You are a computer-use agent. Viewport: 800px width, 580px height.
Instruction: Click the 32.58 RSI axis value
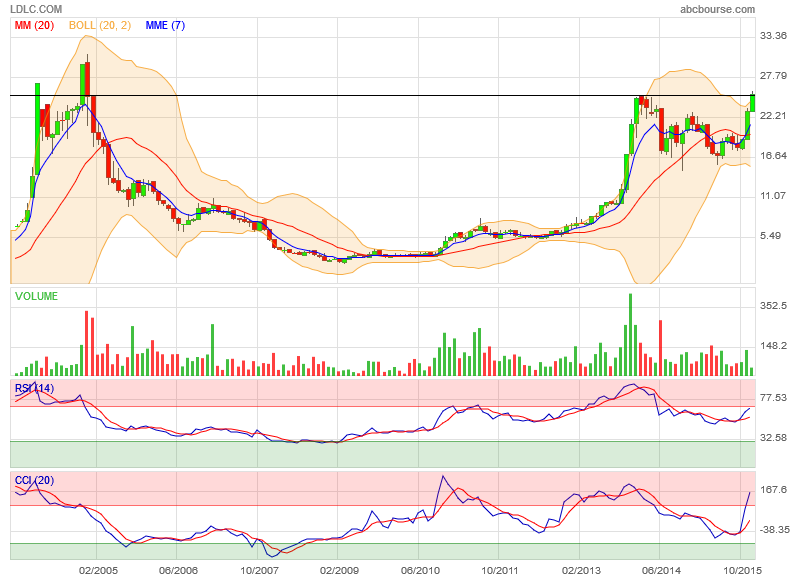point(773,438)
